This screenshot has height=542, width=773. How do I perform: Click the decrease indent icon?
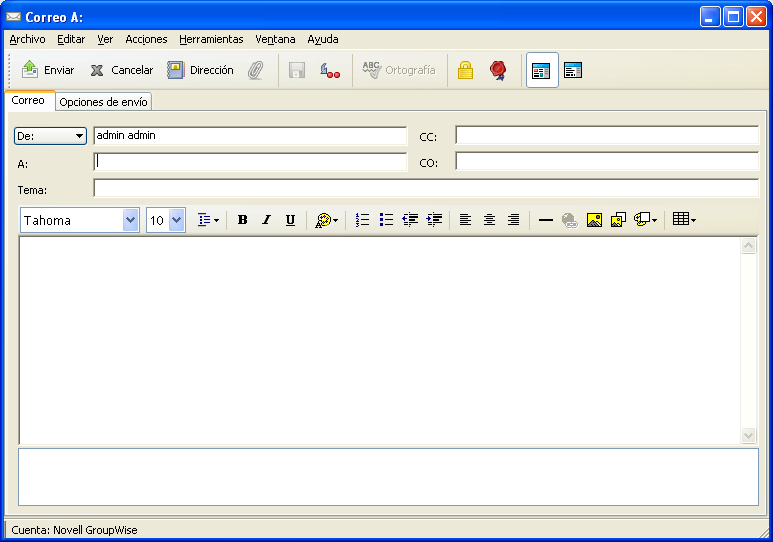click(410, 220)
